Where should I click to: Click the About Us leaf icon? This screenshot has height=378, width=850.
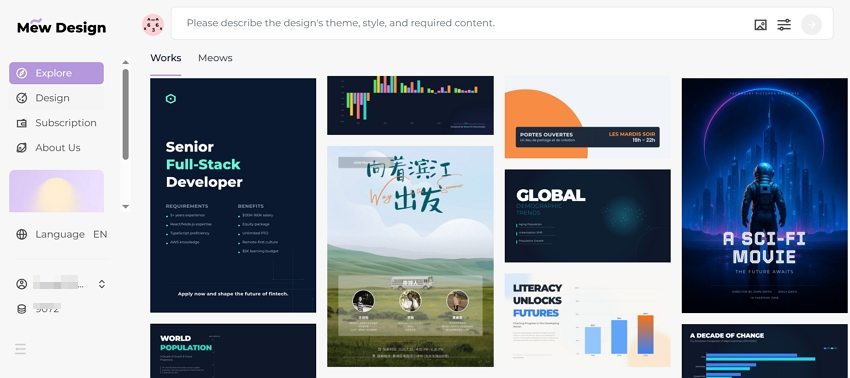(x=22, y=148)
